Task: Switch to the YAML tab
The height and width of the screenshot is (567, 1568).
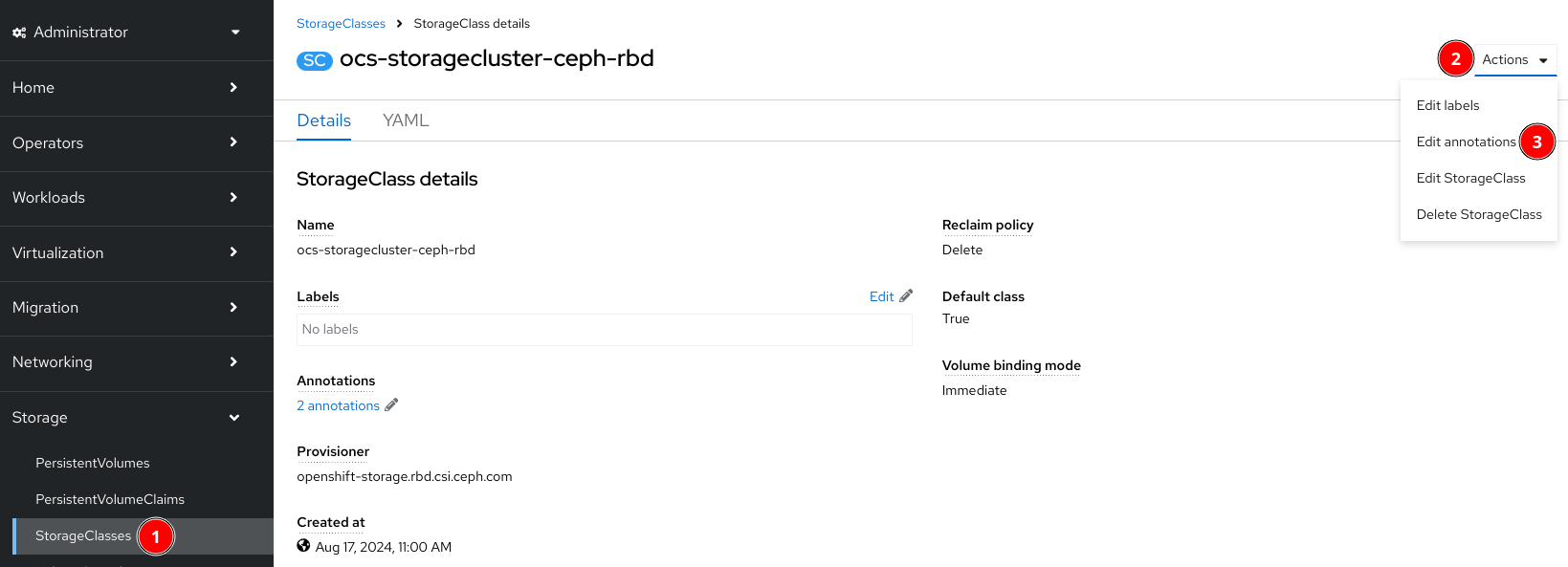Action: [x=406, y=120]
